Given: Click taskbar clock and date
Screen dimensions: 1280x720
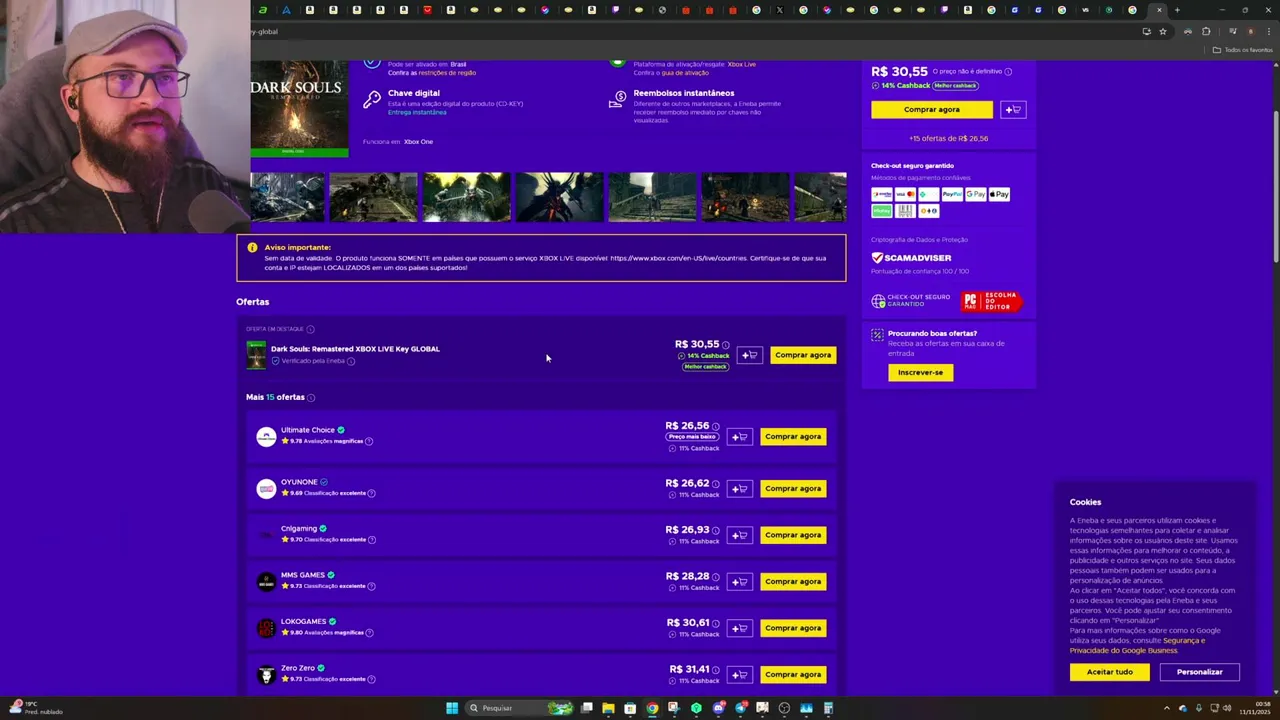Looking at the screenshot, I should click(x=1255, y=708).
